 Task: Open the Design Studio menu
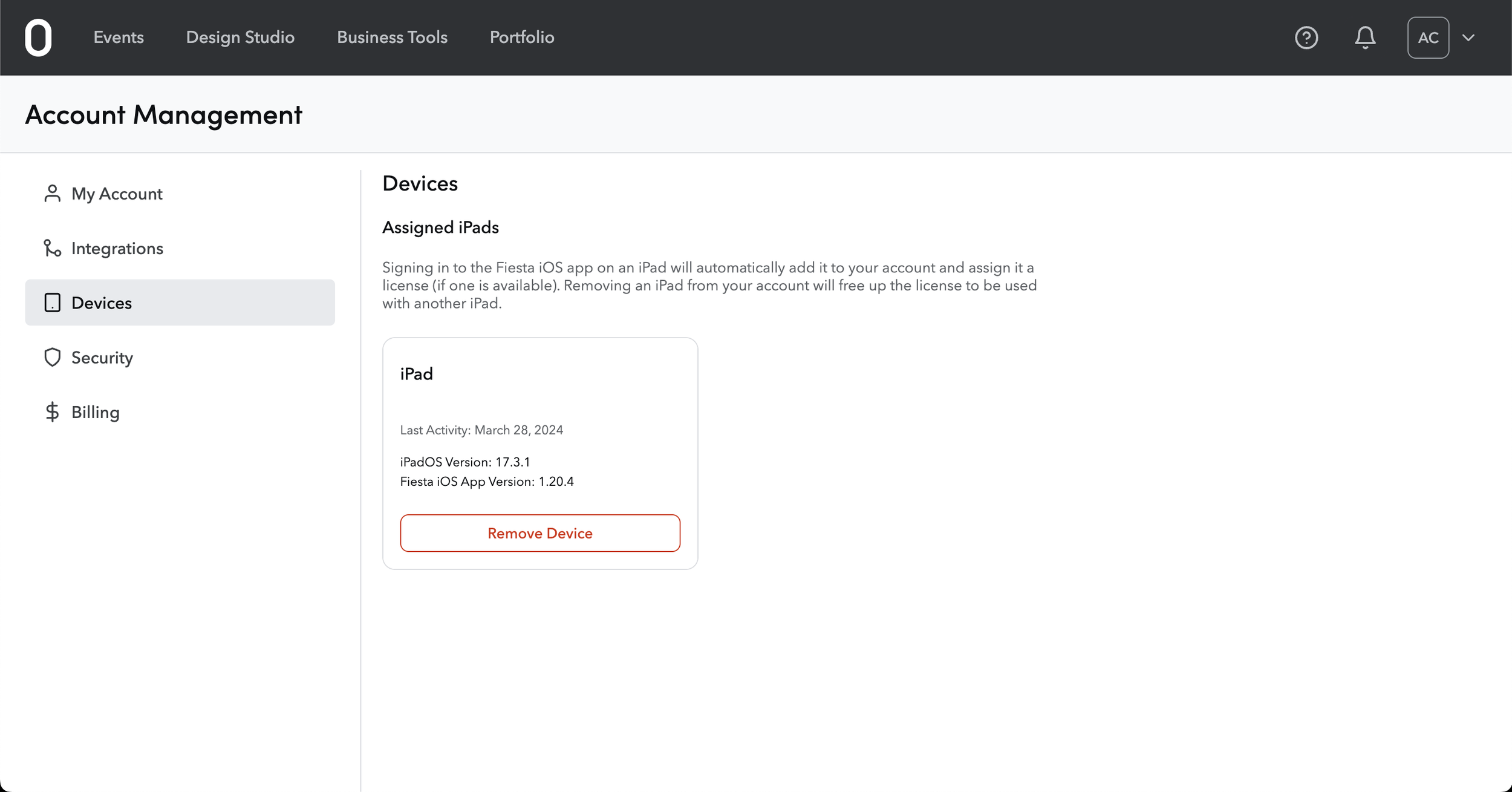coord(240,38)
